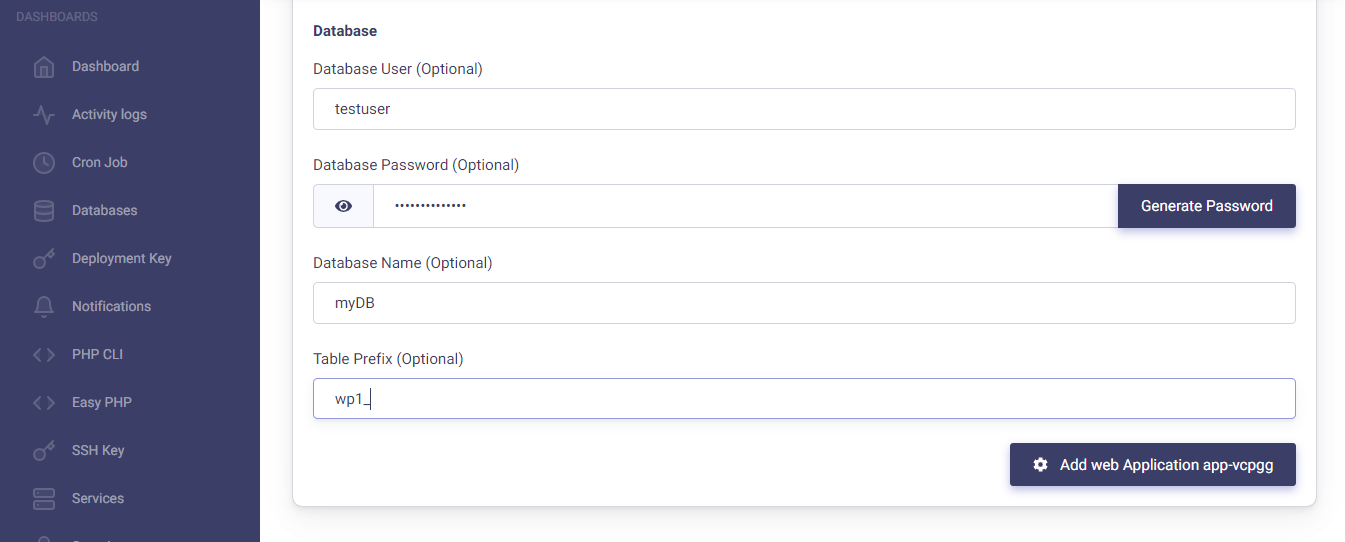Open the Databases menu item
This screenshot has height=542, width=1345.
coord(104,211)
